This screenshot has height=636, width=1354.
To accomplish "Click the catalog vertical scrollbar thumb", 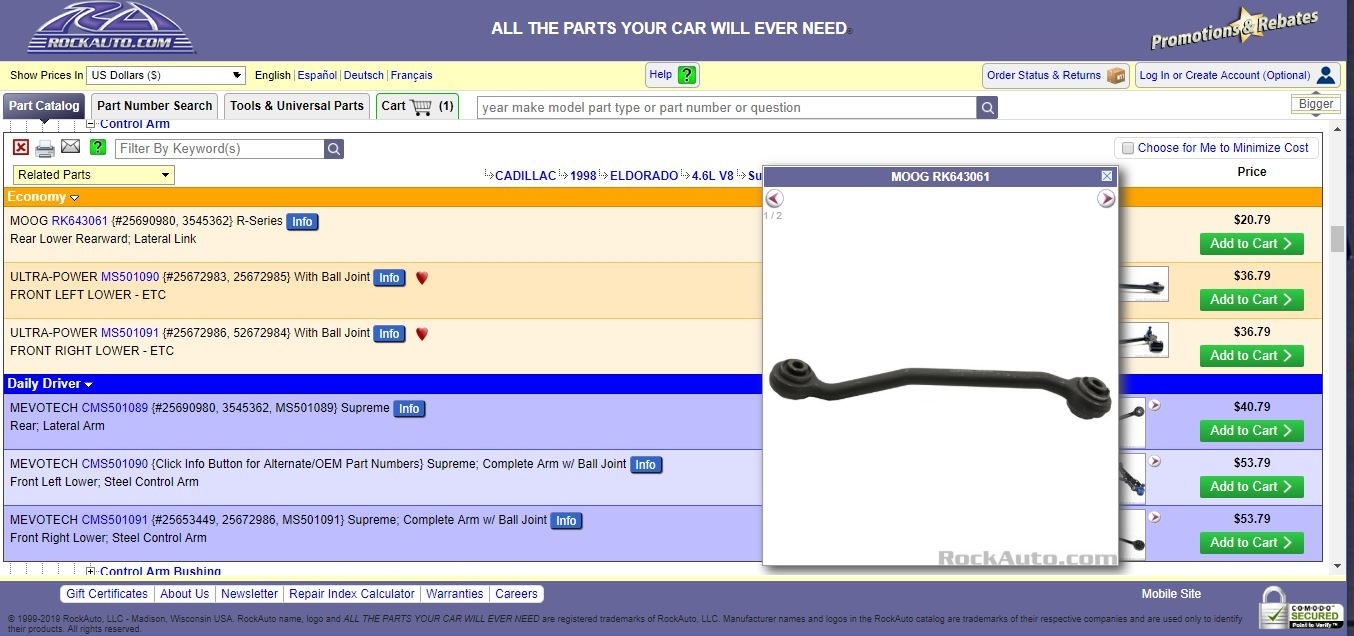I will point(1337,240).
